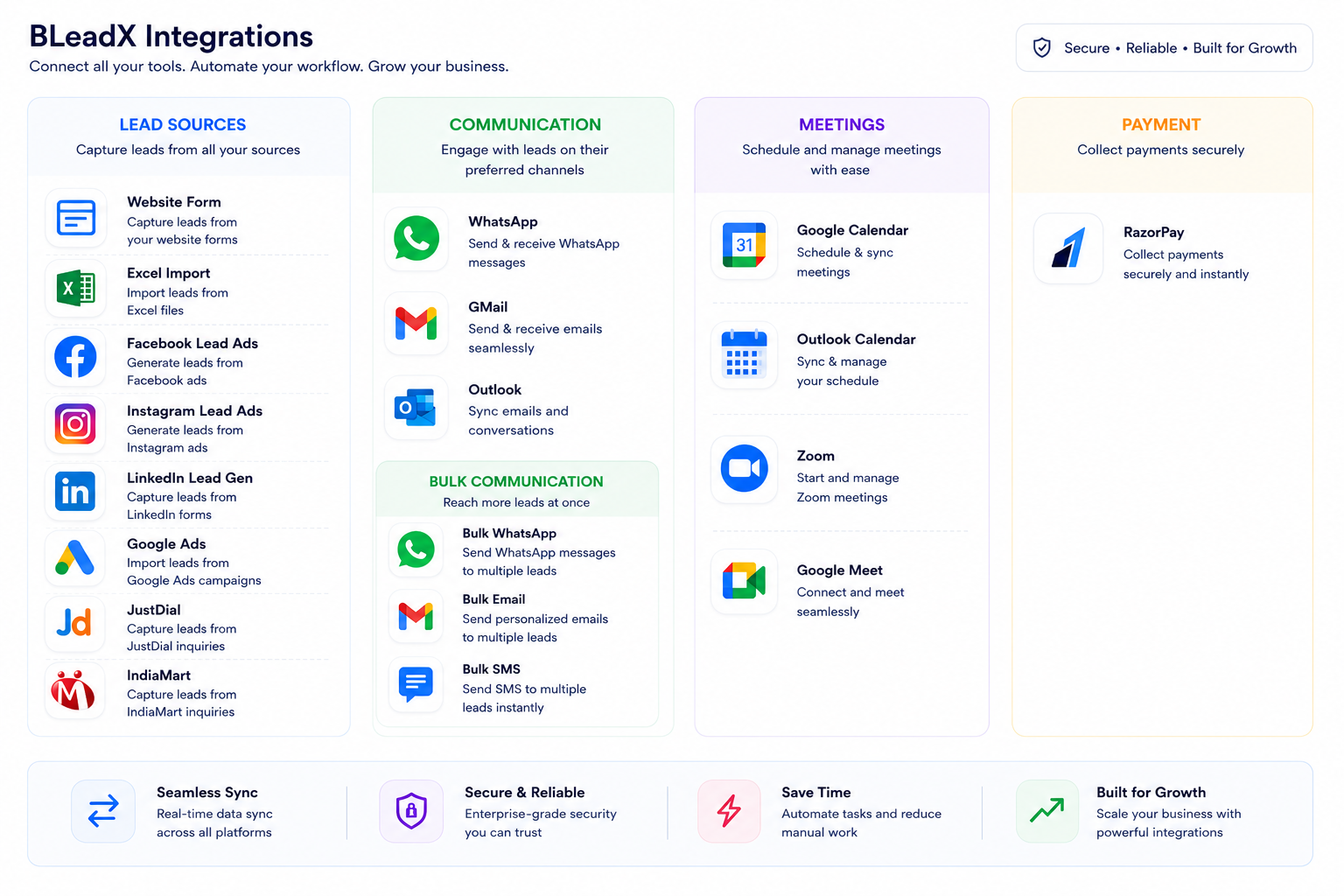Click 'Real-time data sync across all platforms'
The width and height of the screenshot is (1344, 896).
coord(214,822)
